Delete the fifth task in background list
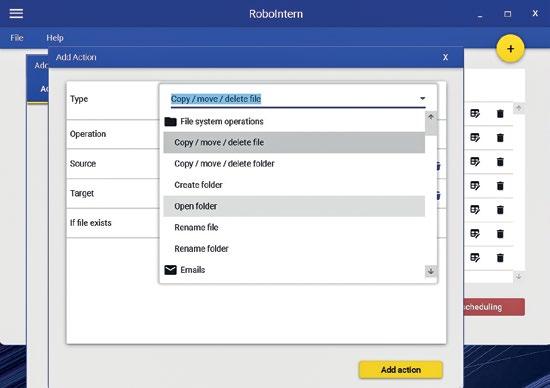 500,209
